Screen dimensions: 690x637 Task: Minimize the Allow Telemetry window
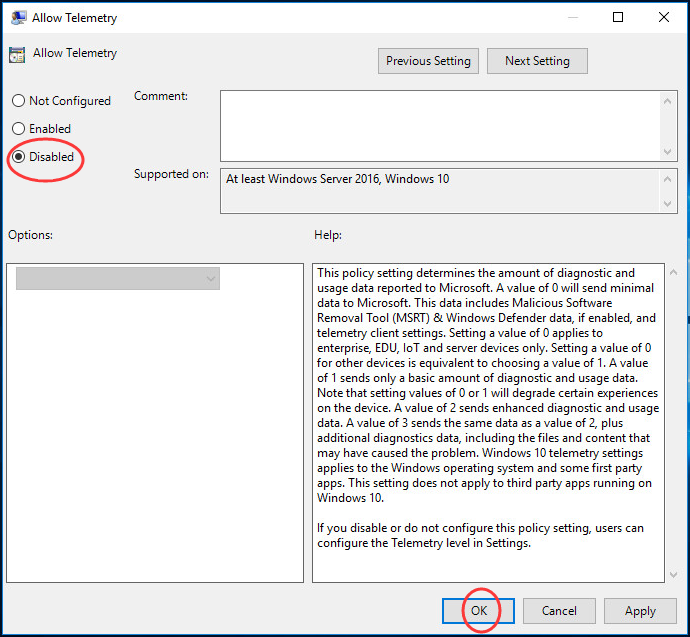[573, 17]
